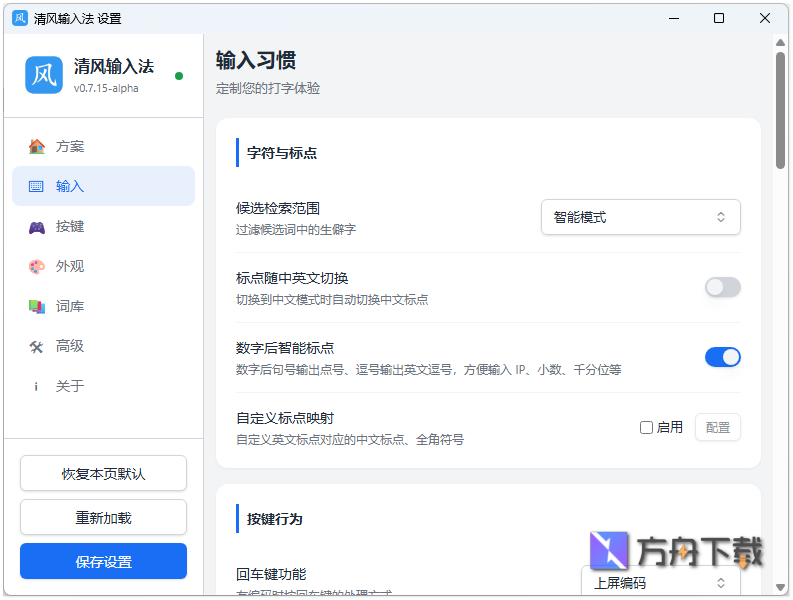Screen dimensions: 793x600
Task: Click the version text v0.7.15-alpha
Action: [x=106, y=88]
